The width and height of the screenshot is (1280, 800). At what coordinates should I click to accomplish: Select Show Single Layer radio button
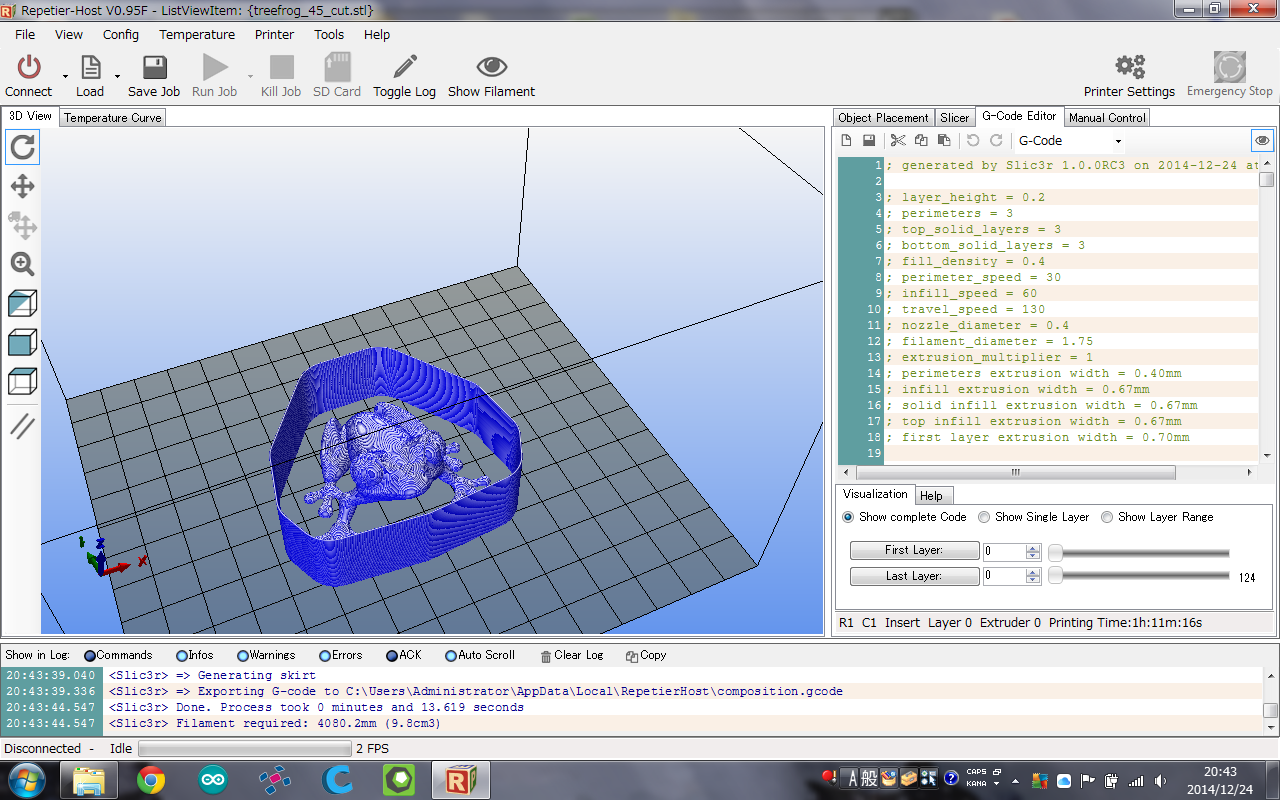pos(984,517)
